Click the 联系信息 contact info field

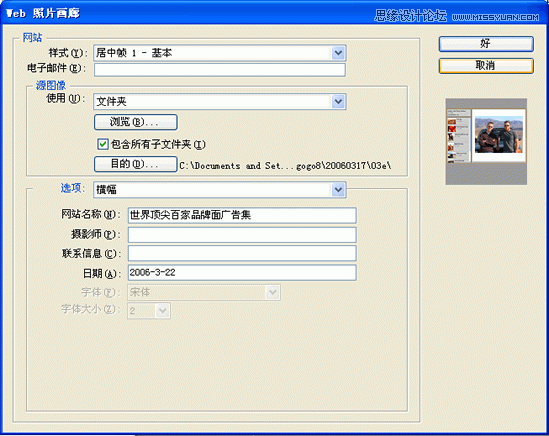coord(242,254)
